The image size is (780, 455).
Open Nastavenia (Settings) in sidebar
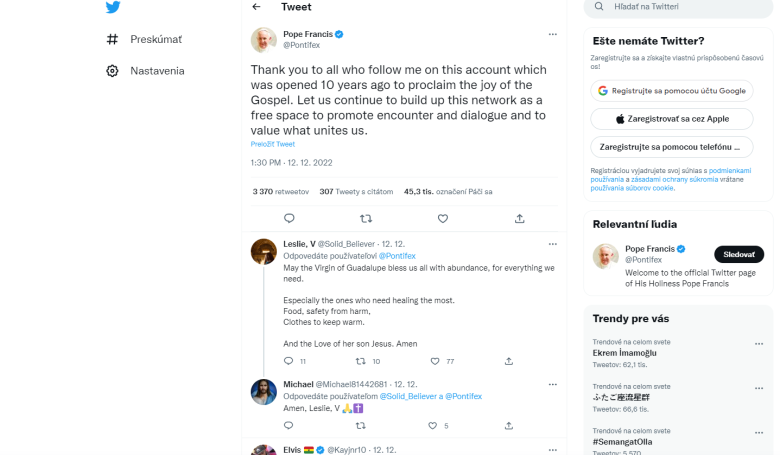pyautogui.click(x=157, y=71)
